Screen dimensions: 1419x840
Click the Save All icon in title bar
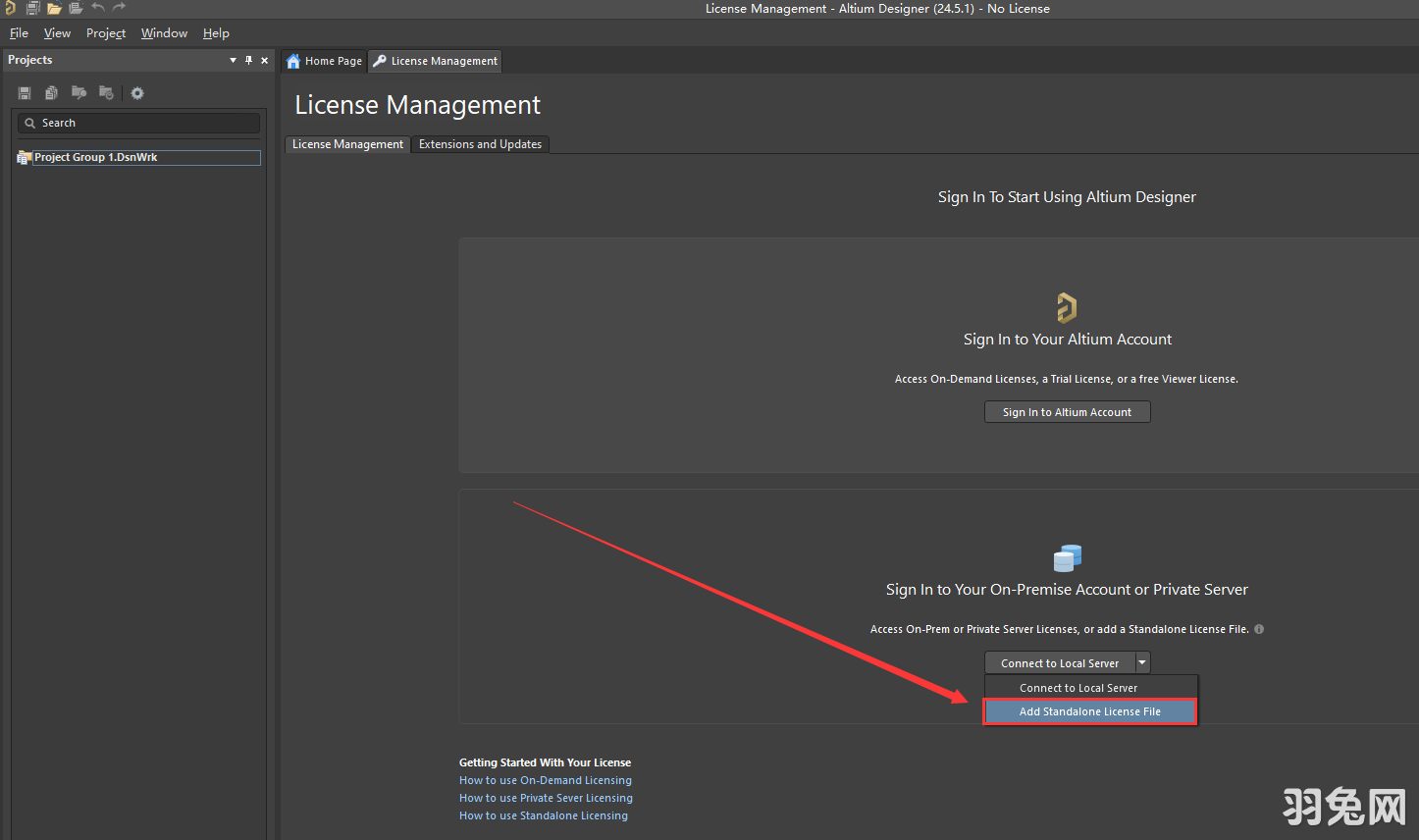click(x=32, y=8)
